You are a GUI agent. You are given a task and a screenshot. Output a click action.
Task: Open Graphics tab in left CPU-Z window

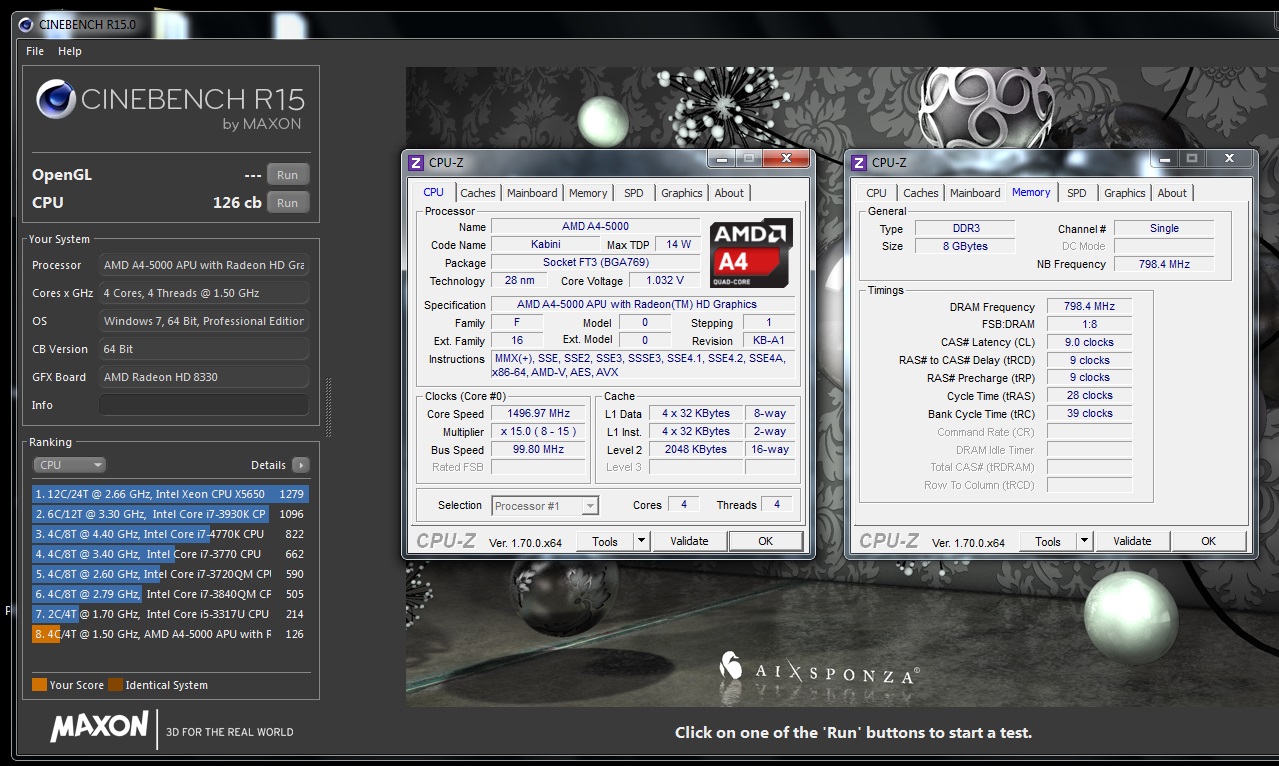pos(682,193)
